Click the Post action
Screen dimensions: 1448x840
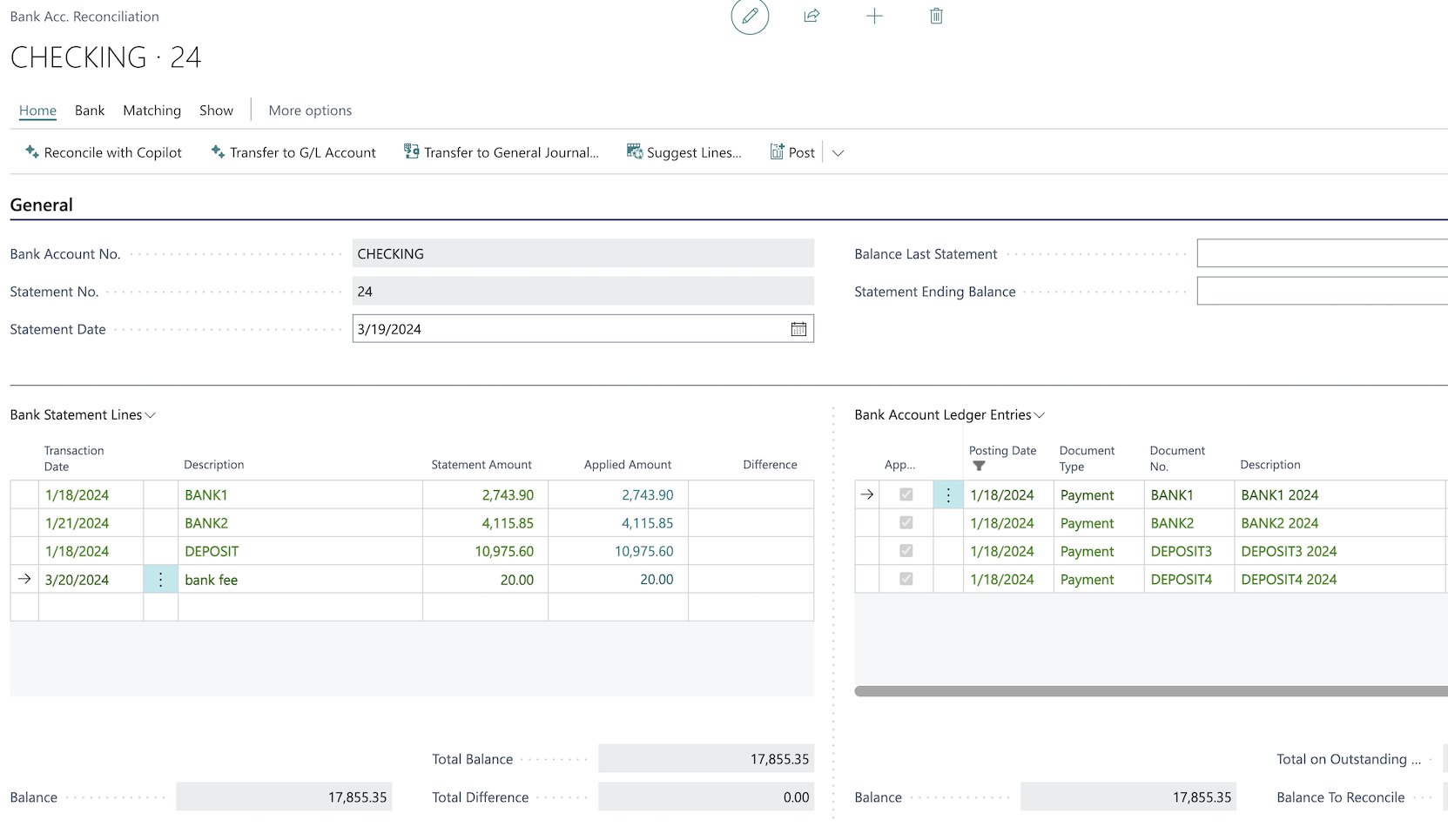pos(793,152)
